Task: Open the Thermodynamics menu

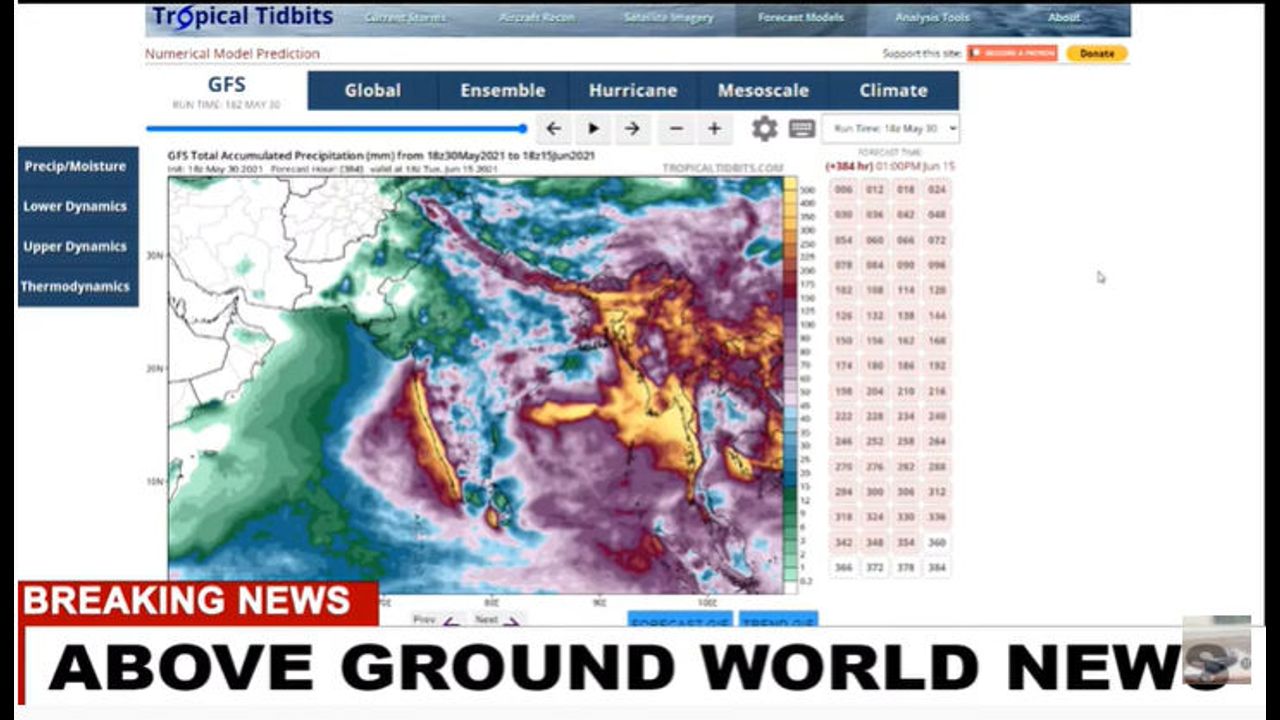Action: [x=76, y=286]
